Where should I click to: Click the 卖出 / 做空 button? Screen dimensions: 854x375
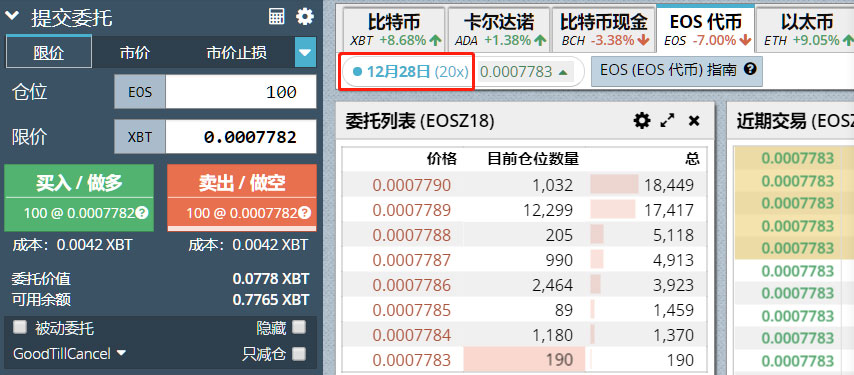(242, 198)
